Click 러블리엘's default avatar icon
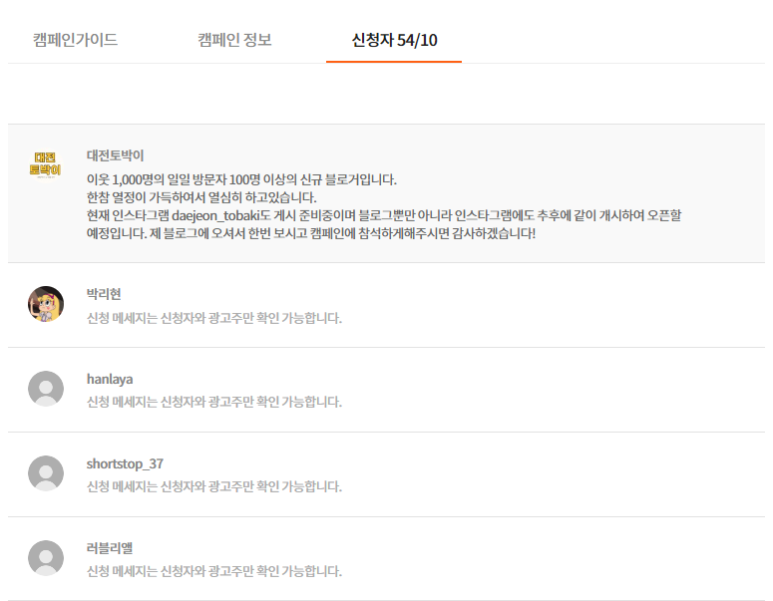Image resolution: width=773 pixels, height=601 pixels. pyautogui.click(x=46, y=558)
